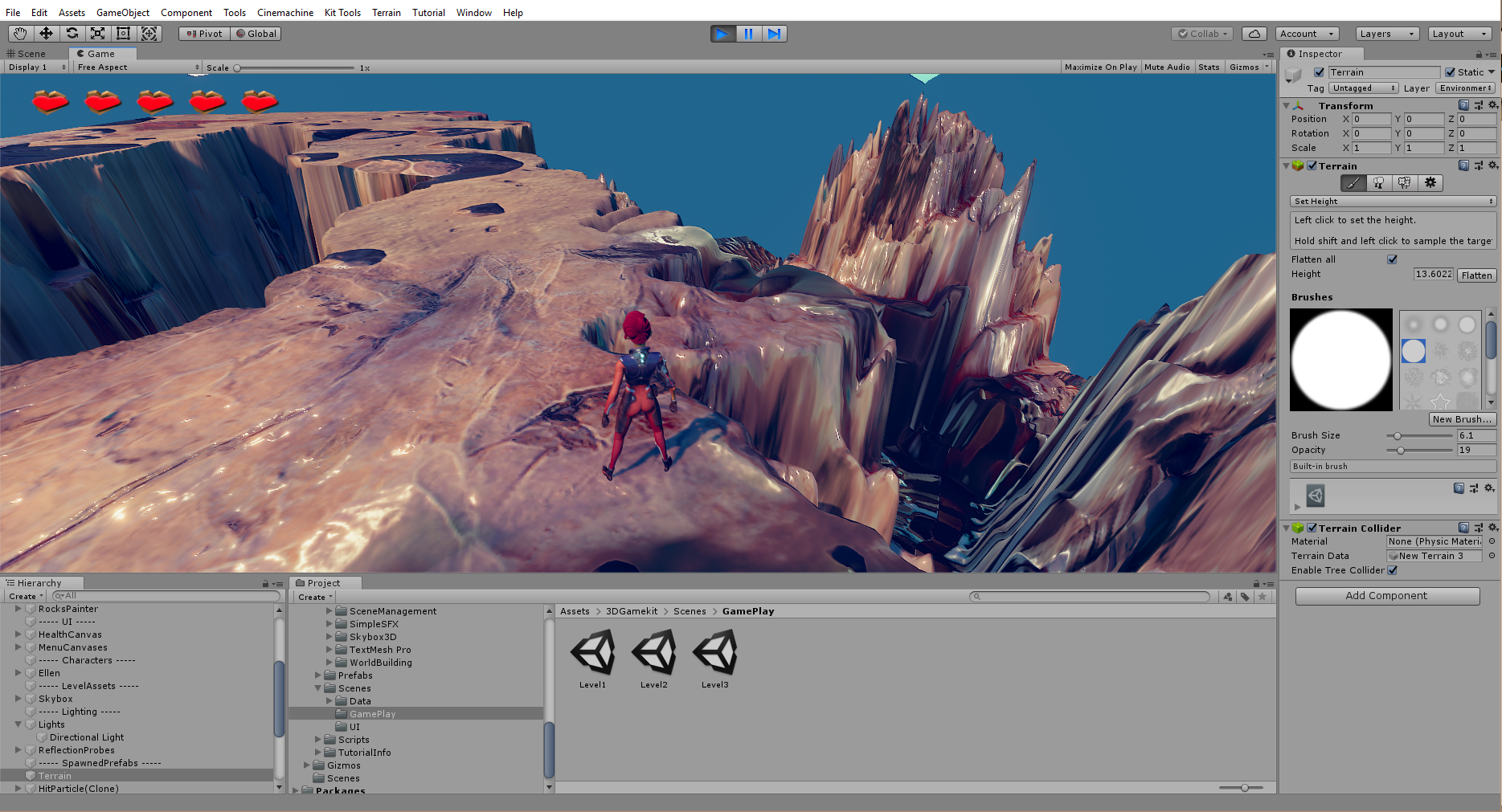The width and height of the screenshot is (1502, 812).
Task: Select the Level2 scene asset
Action: (654, 659)
